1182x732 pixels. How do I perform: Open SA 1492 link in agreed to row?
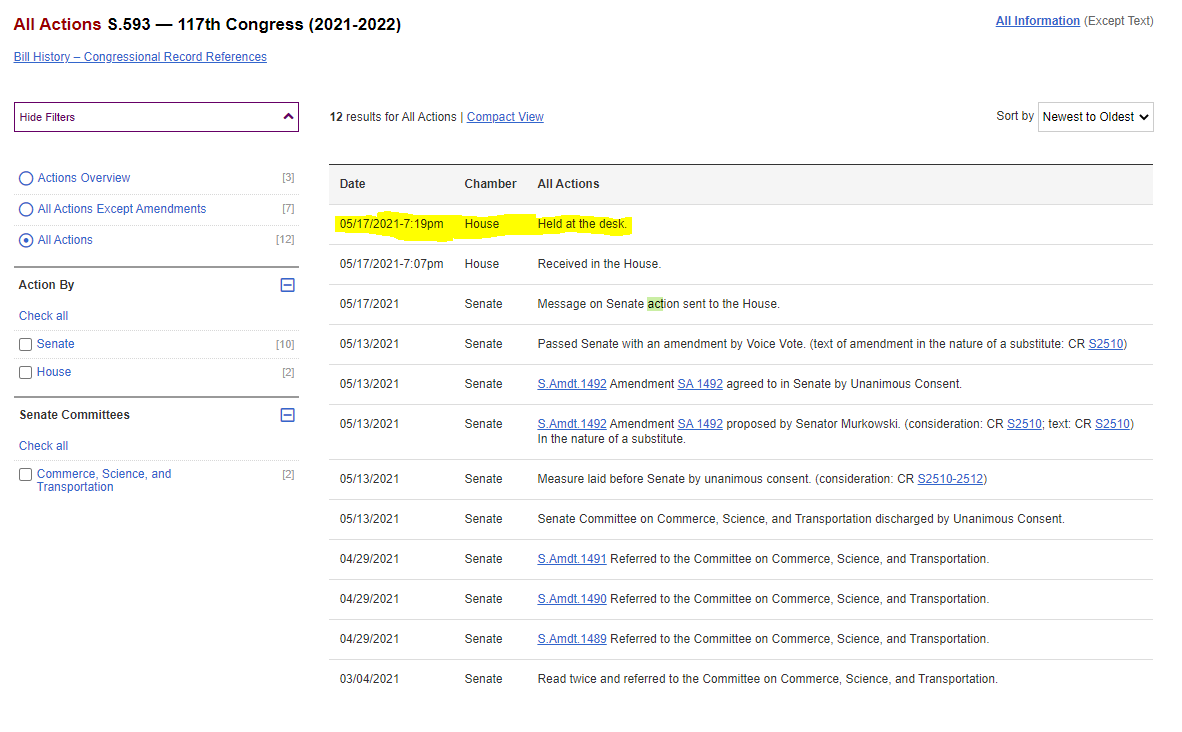tap(700, 384)
